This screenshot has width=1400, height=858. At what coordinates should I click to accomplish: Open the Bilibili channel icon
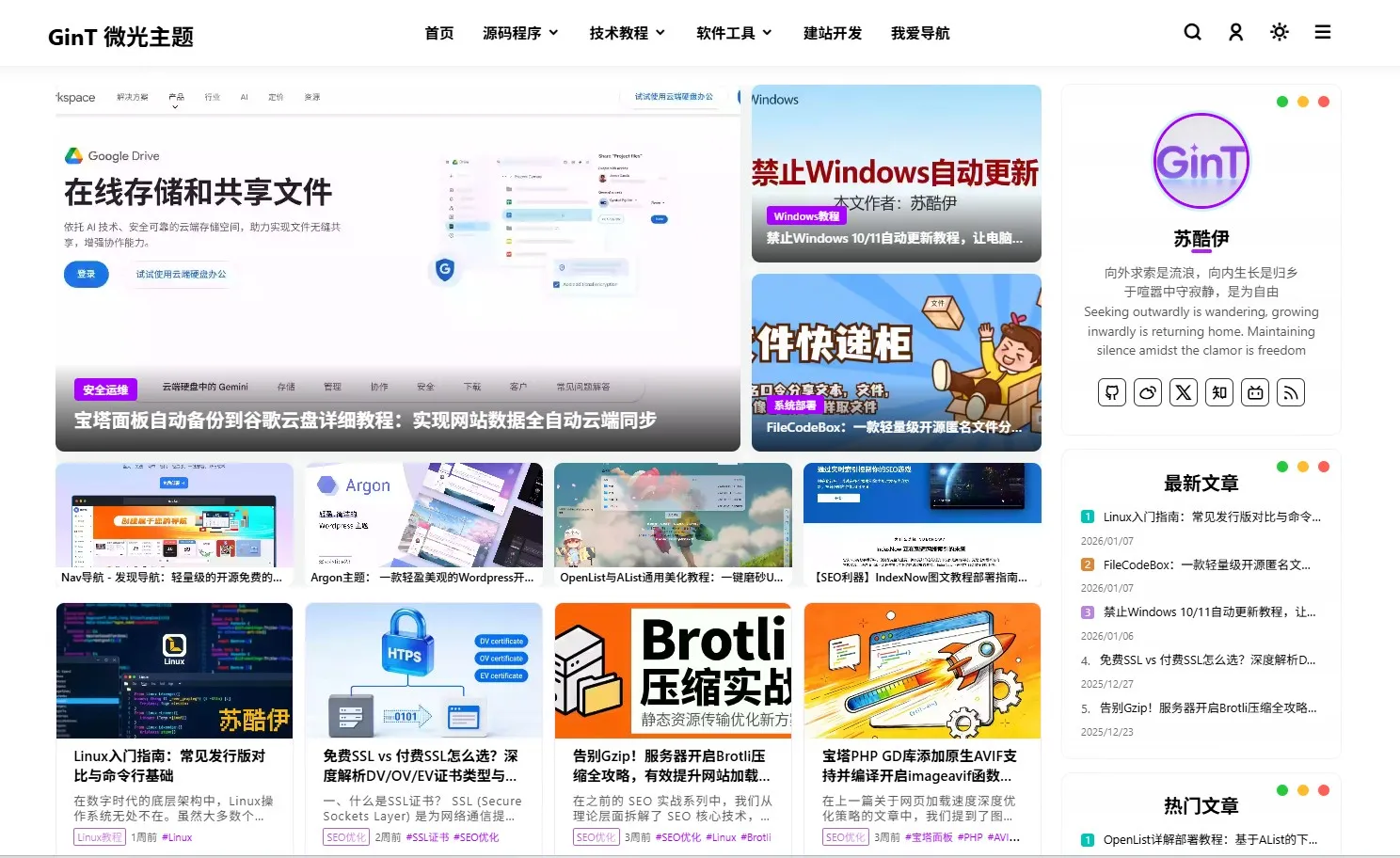coord(1255,392)
